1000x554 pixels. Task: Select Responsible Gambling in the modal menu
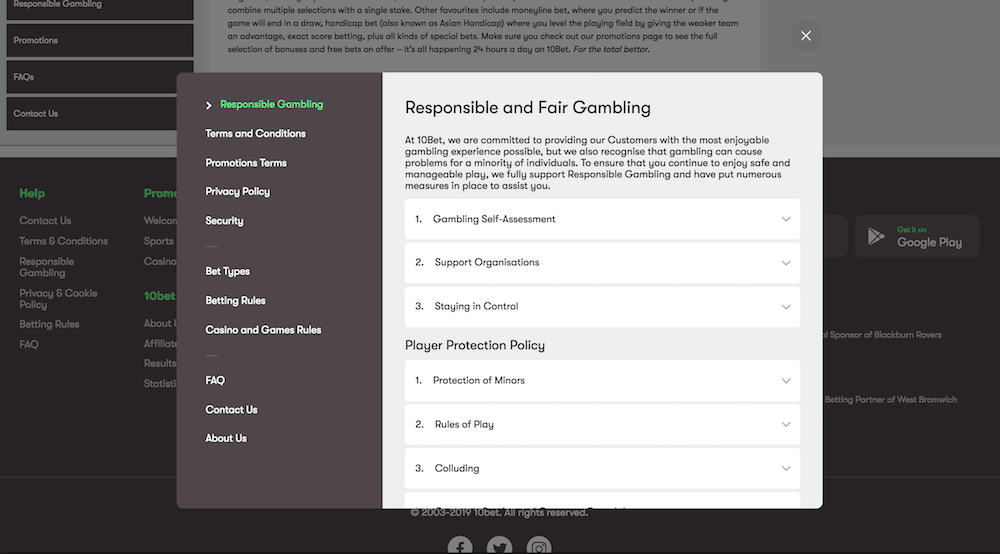pyautogui.click(x=272, y=105)
